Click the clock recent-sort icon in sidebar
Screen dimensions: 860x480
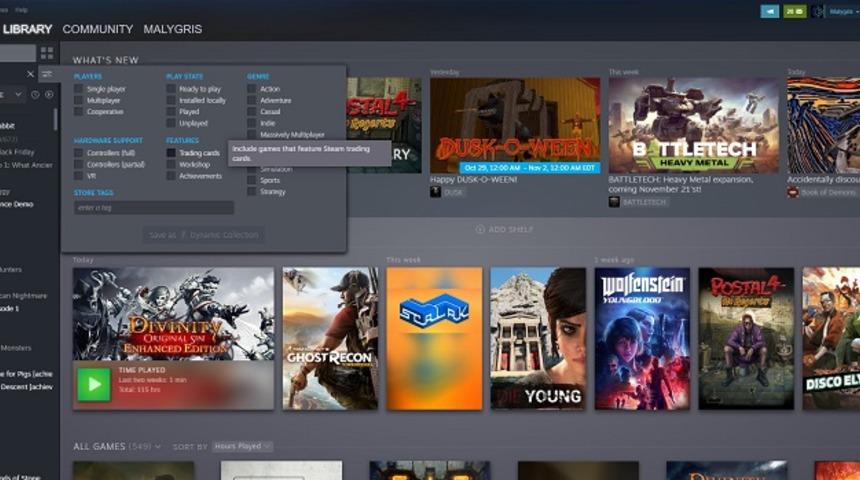35,94
